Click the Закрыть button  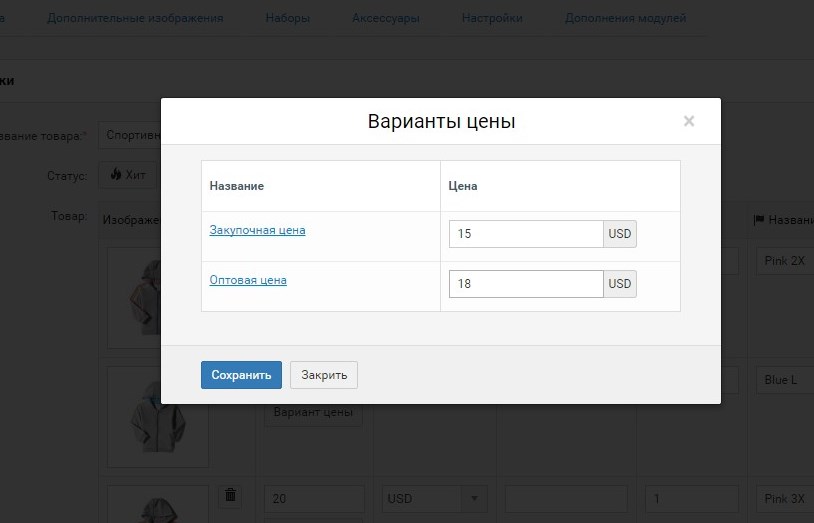coord(324,375)
